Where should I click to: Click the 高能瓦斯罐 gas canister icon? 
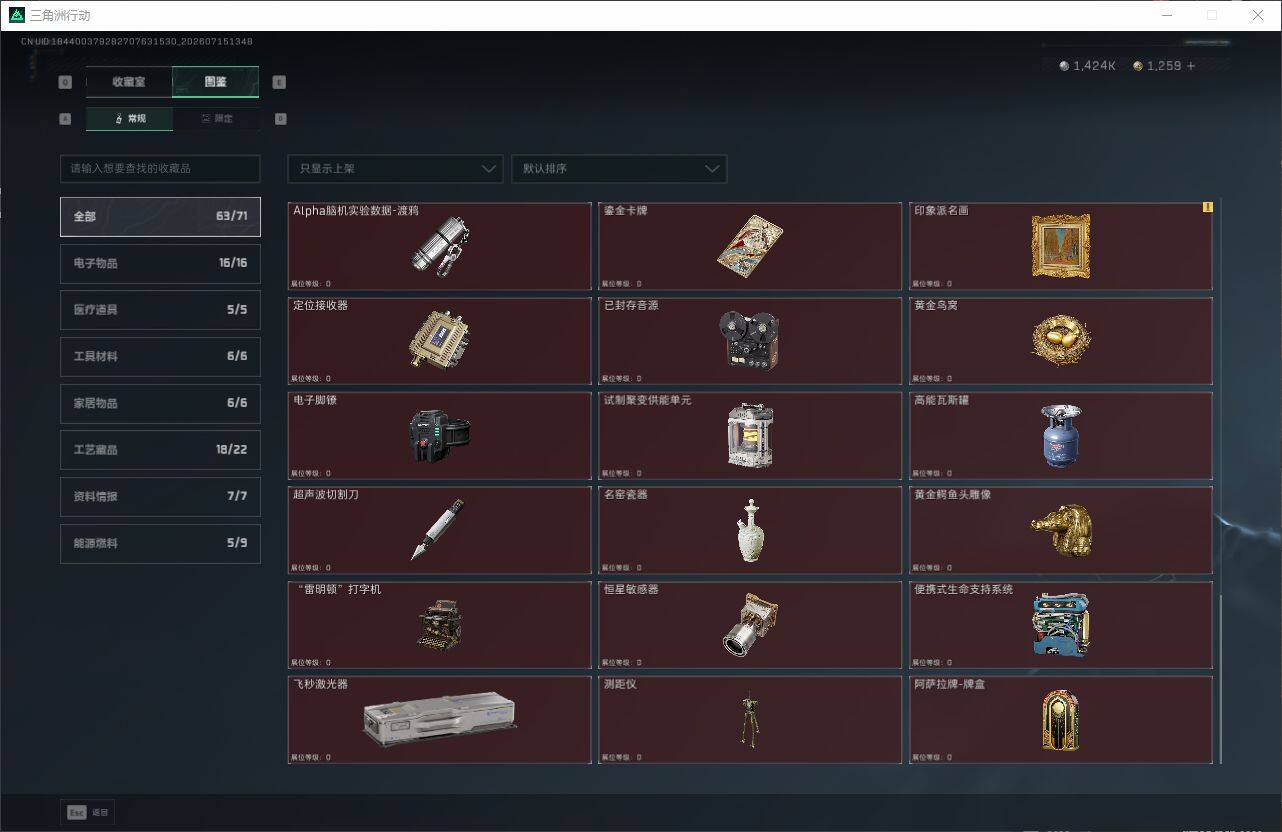click(x=1061, y=435)
